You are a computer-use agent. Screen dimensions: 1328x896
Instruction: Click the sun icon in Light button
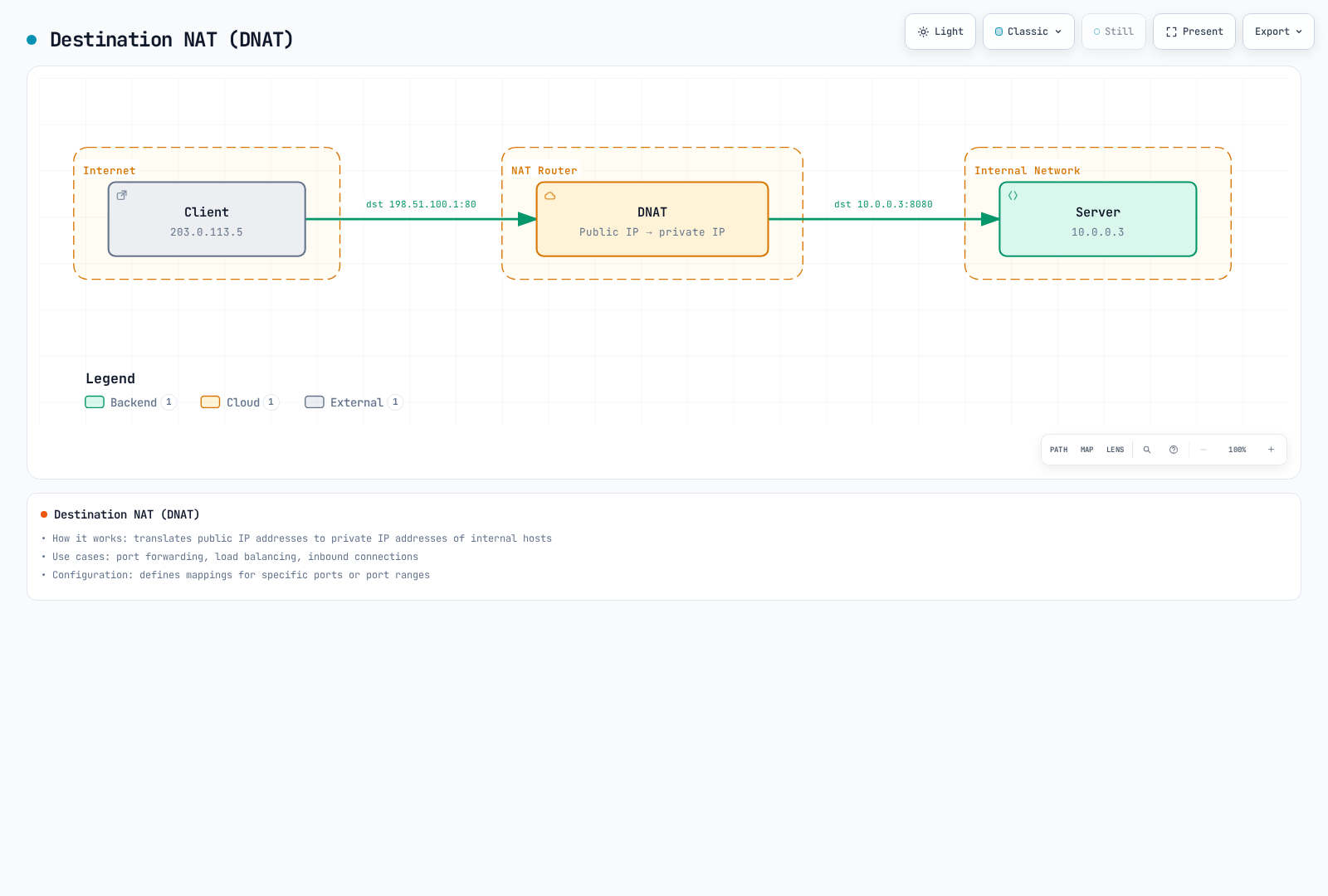pos(924,32)
